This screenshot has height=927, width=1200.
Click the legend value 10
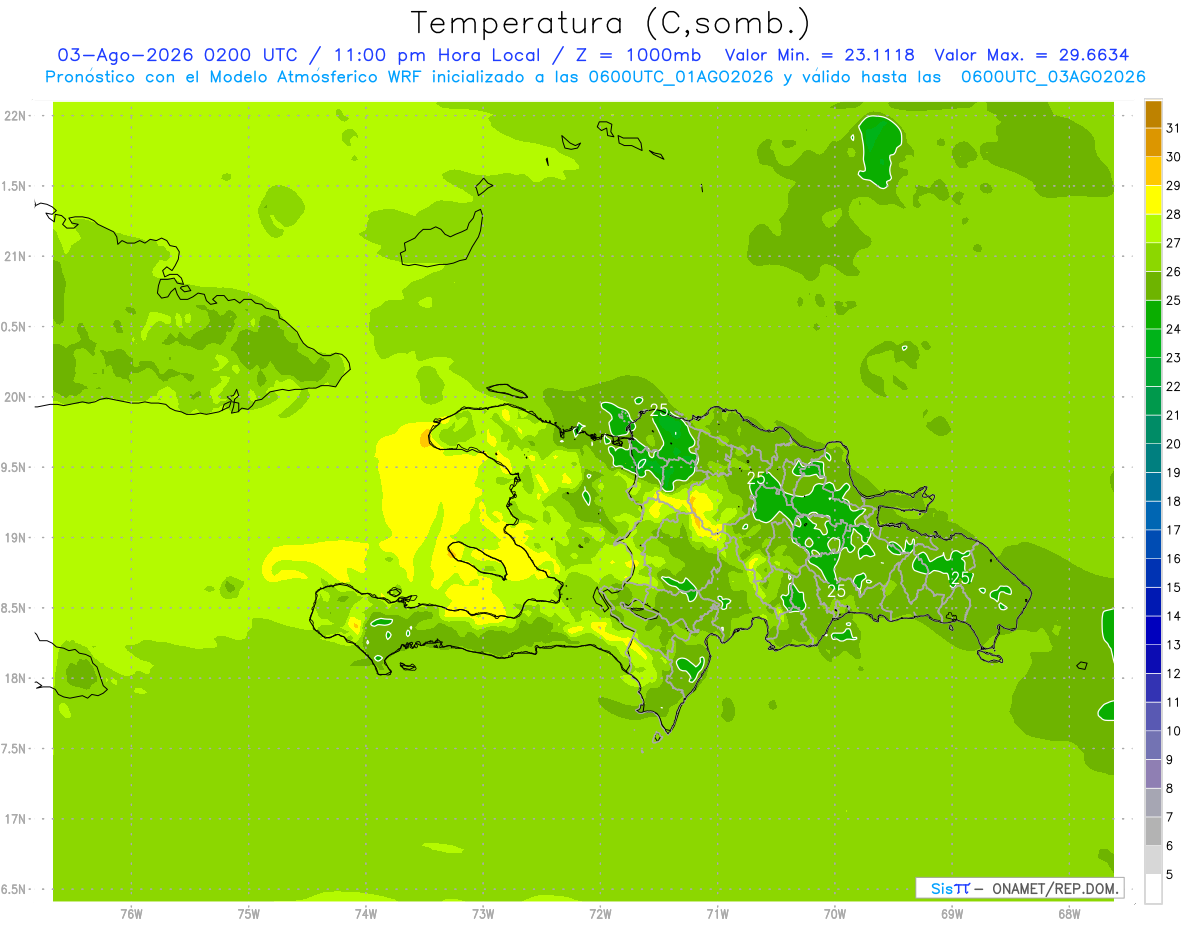pyautogui.click(x=1174, y=730)
